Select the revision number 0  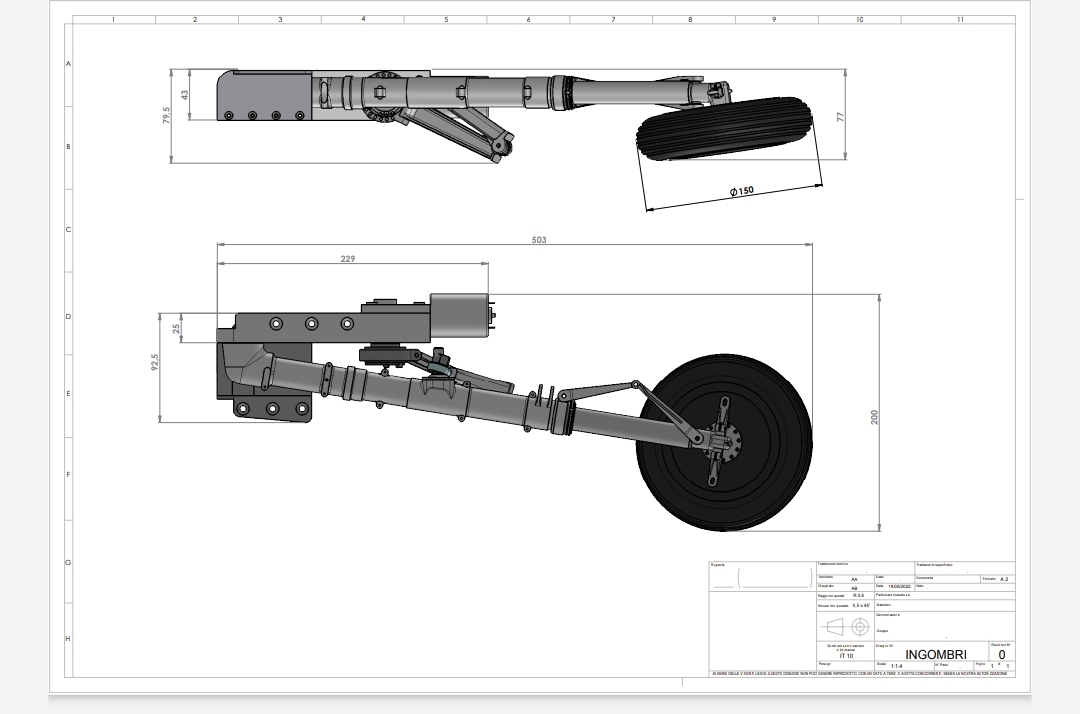pos(1002,655)
